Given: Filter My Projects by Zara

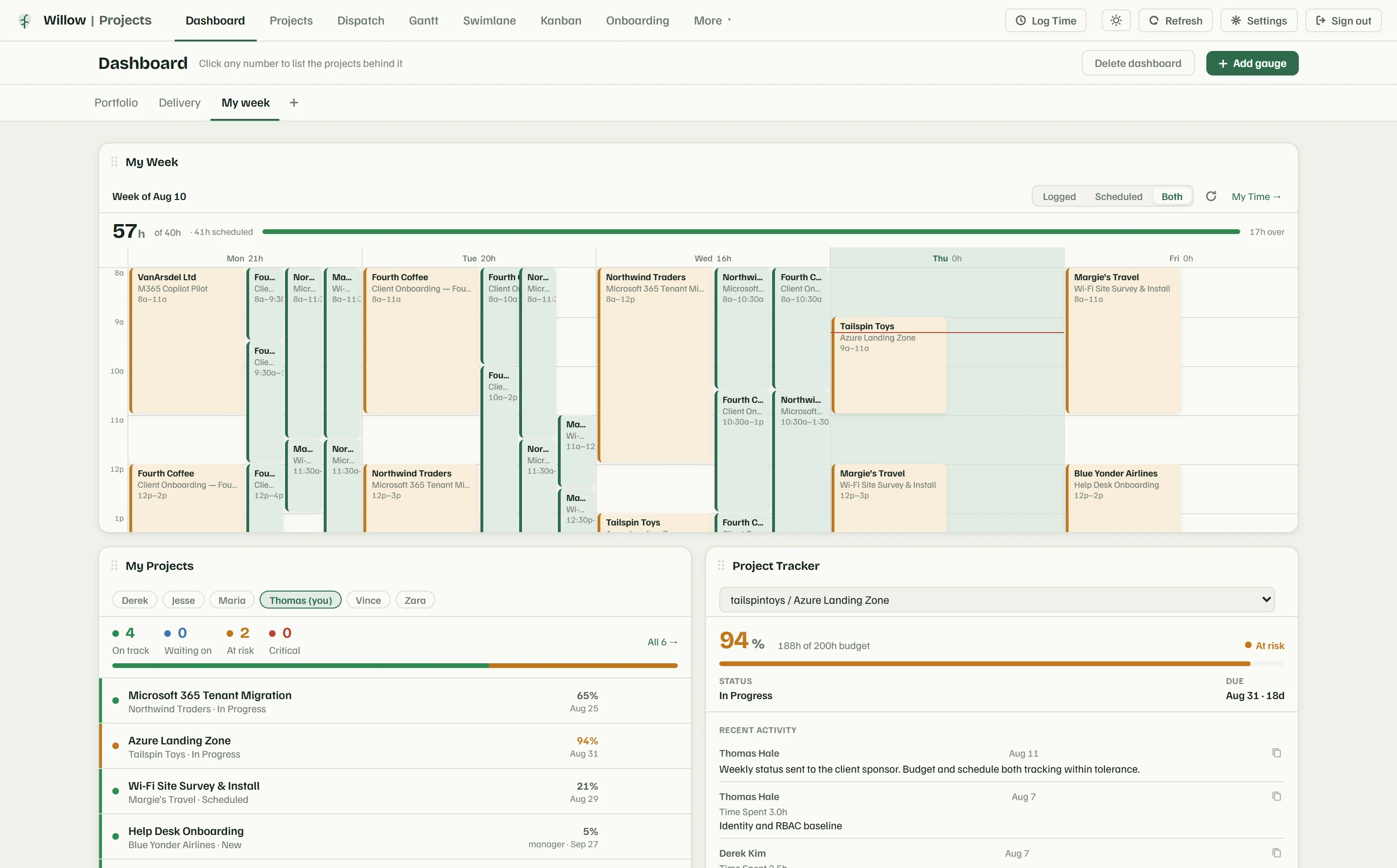Looking at the screenshot, I should 415,600.
